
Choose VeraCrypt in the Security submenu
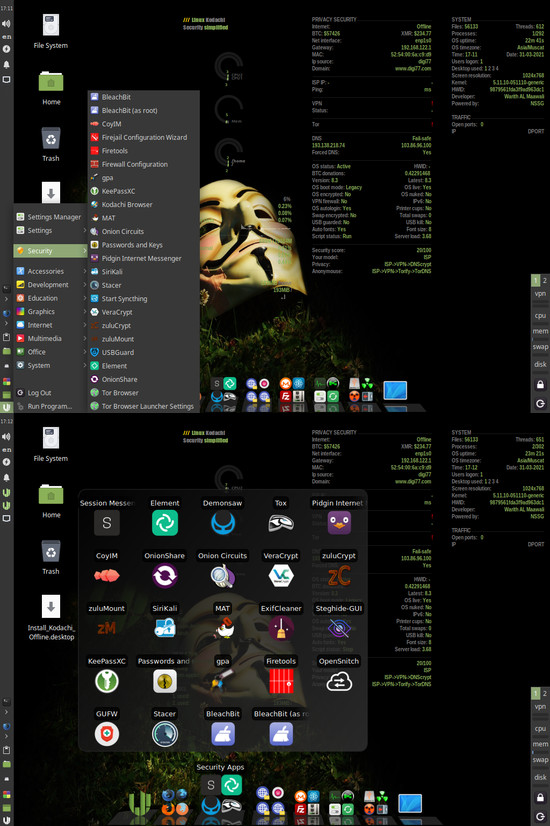(143, 312)
